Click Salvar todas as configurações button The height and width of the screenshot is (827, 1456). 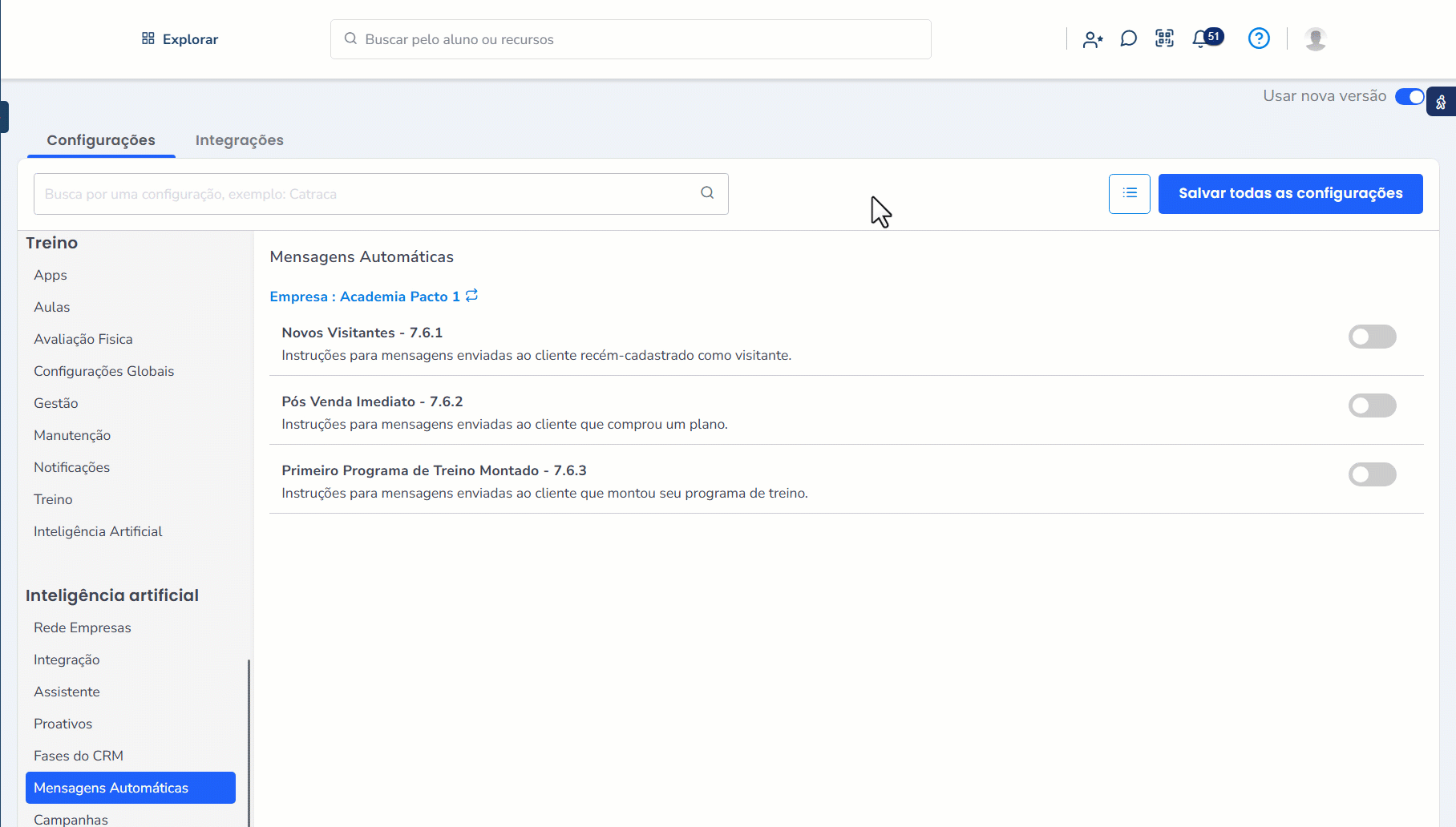pos(1290,193)
